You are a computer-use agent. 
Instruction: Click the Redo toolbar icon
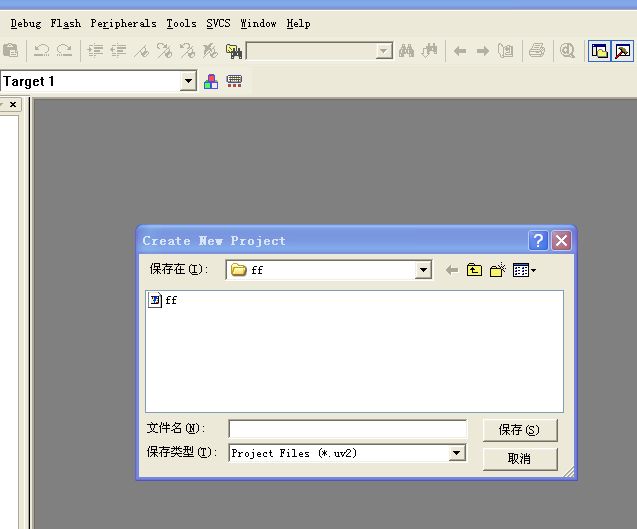[x=65, y=51]
